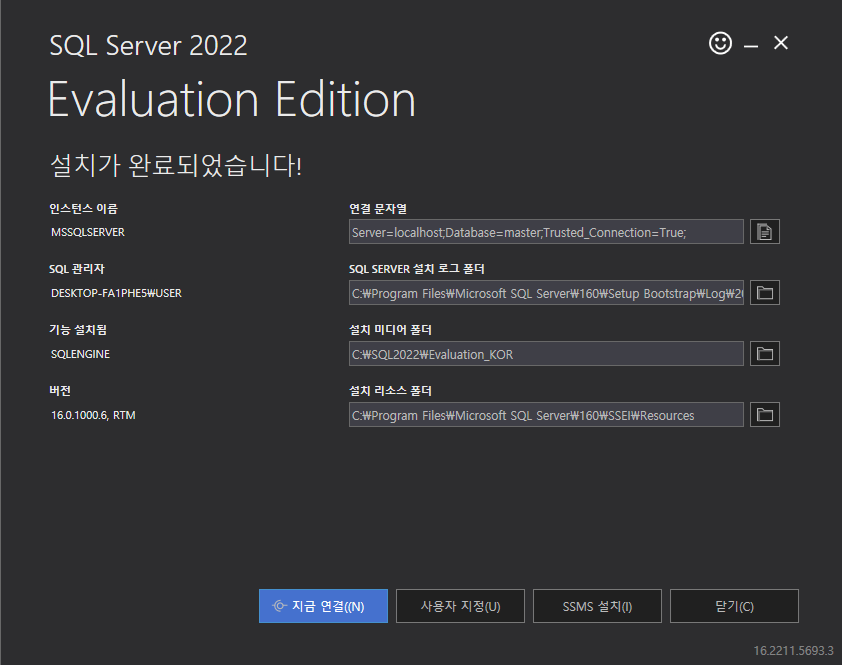Minimize the installer window
The height and width of the screenshot is (665, 842).
tap(751, 44)
